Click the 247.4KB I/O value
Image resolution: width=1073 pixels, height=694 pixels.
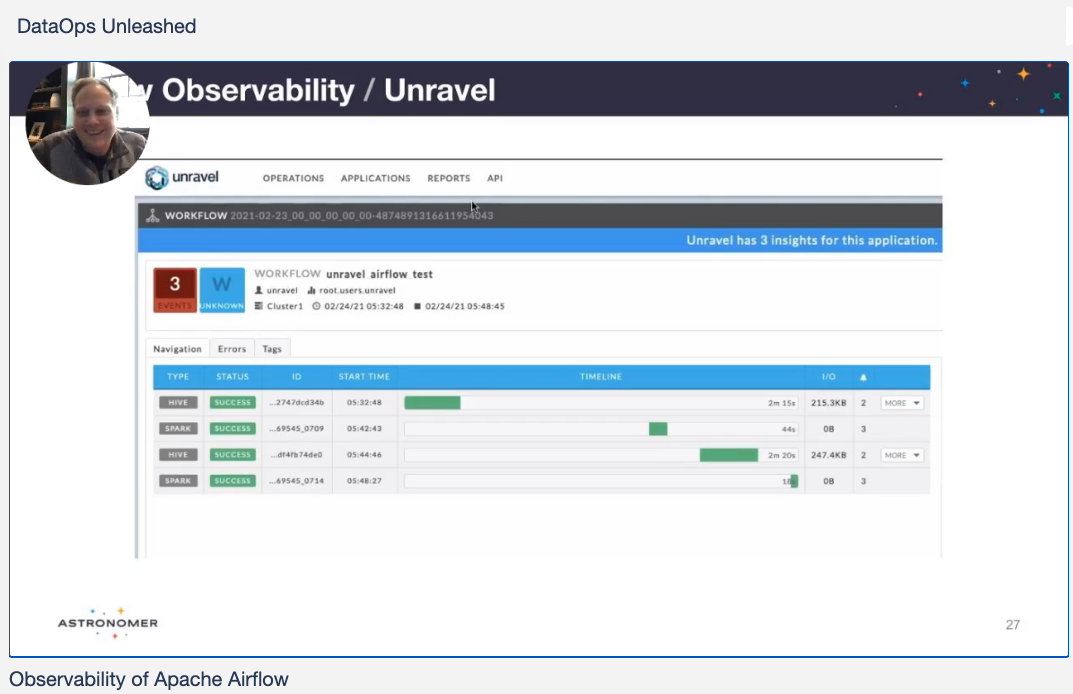click(829, 454)
